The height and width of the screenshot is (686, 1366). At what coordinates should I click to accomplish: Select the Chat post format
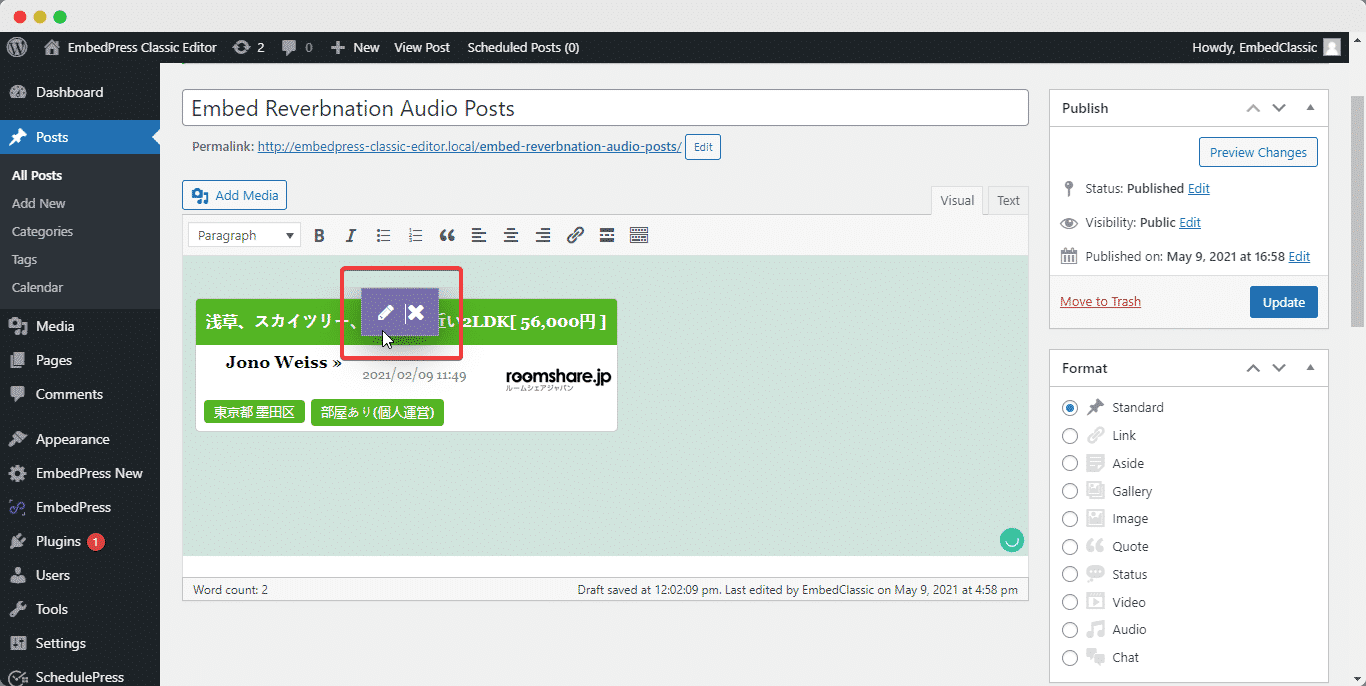click(1070, 658)
